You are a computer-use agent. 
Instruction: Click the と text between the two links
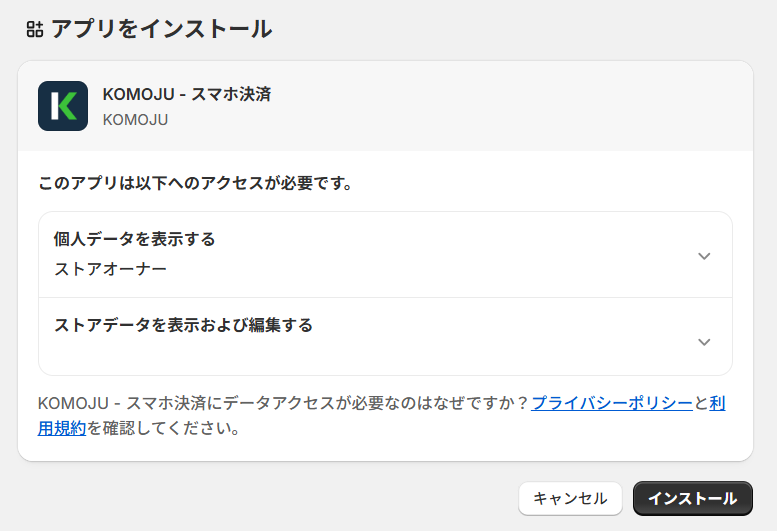coord(701,403)
